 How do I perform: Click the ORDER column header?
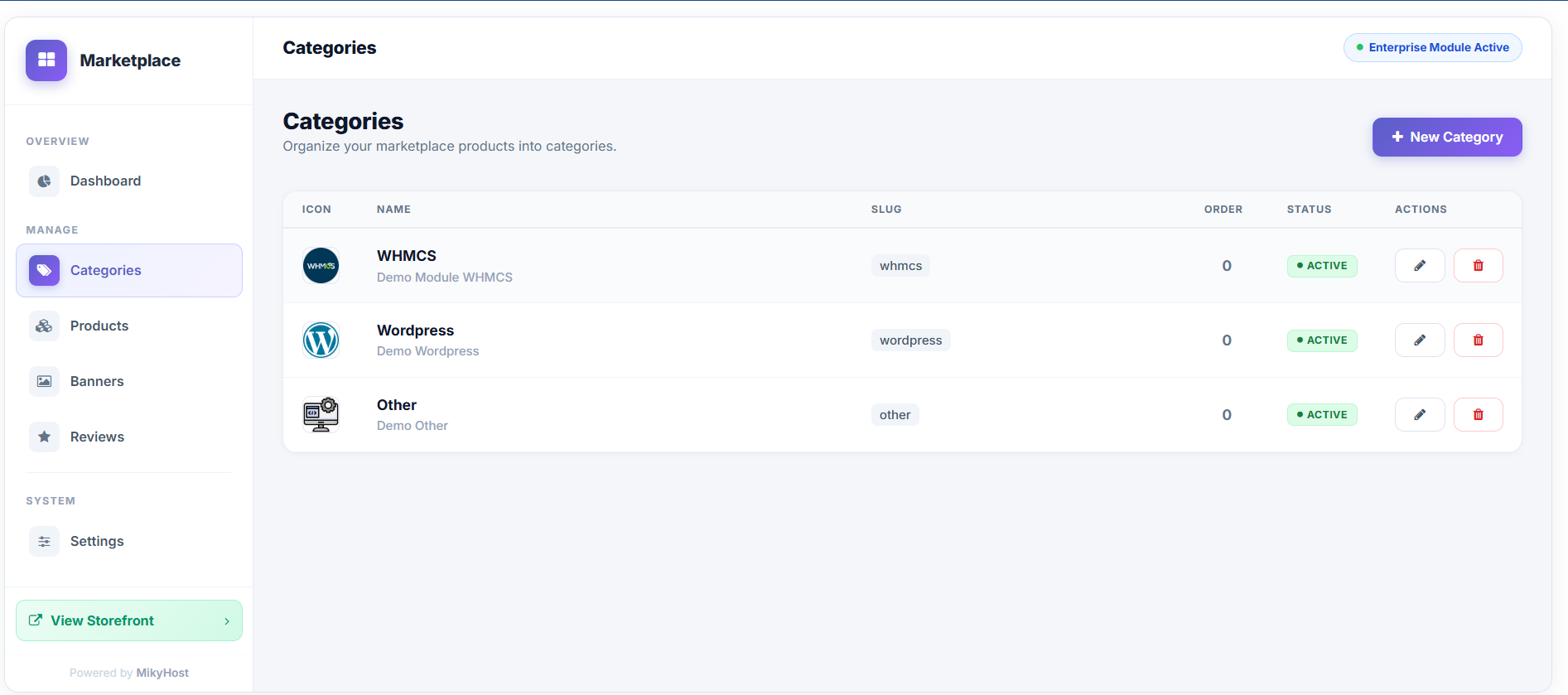tap(1223, 210)
